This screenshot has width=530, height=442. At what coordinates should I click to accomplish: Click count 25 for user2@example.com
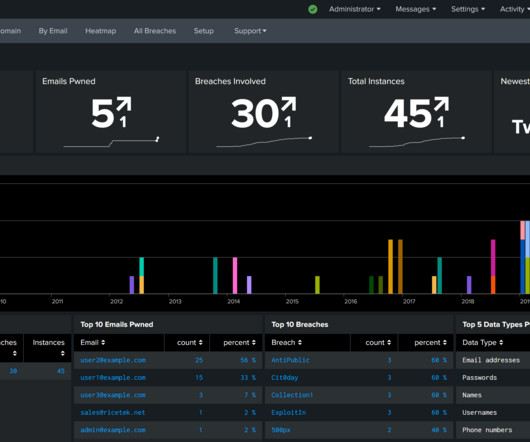click(x=199, y=360)
